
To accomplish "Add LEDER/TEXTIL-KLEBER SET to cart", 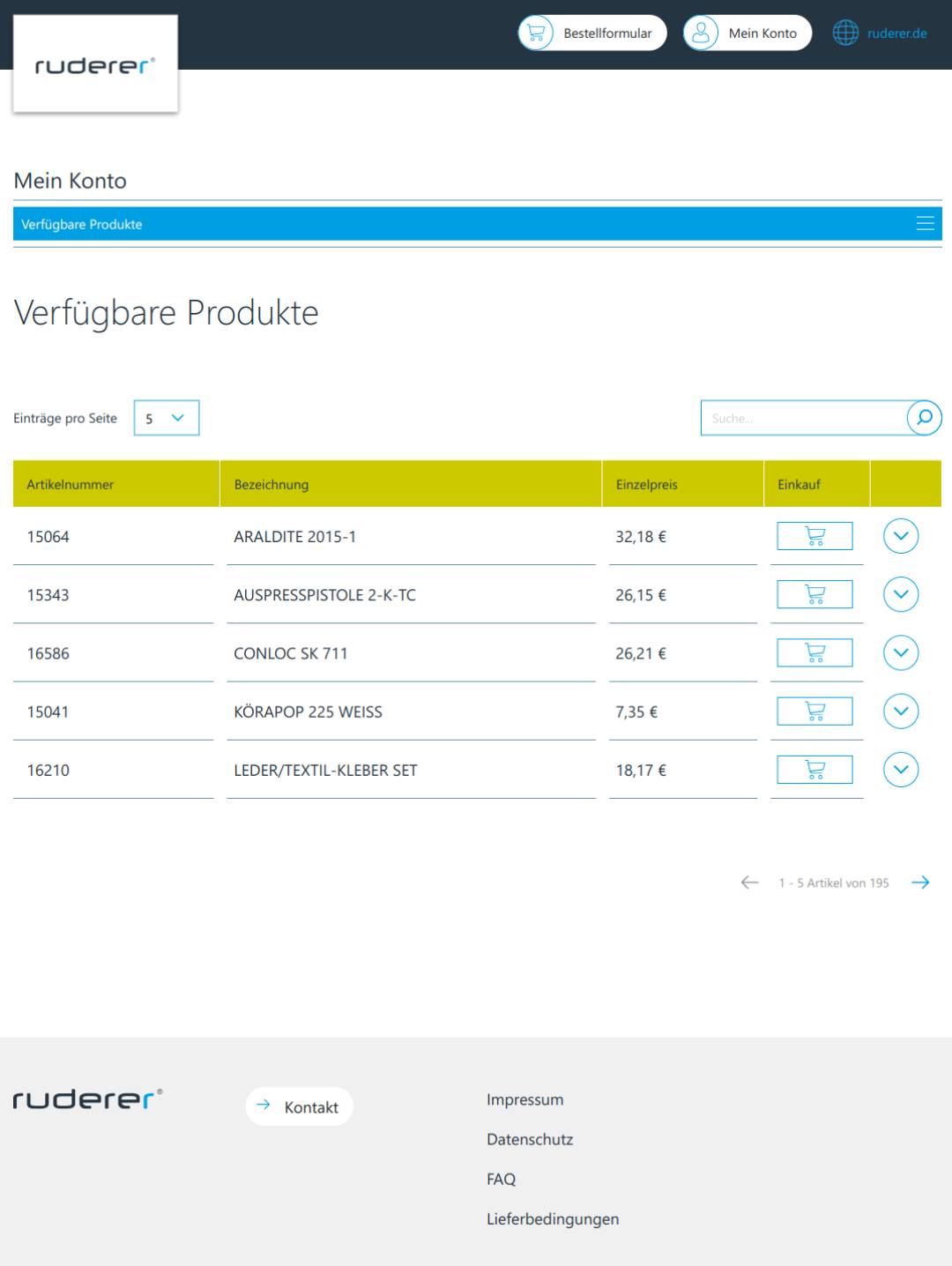I will pos(814,770).
